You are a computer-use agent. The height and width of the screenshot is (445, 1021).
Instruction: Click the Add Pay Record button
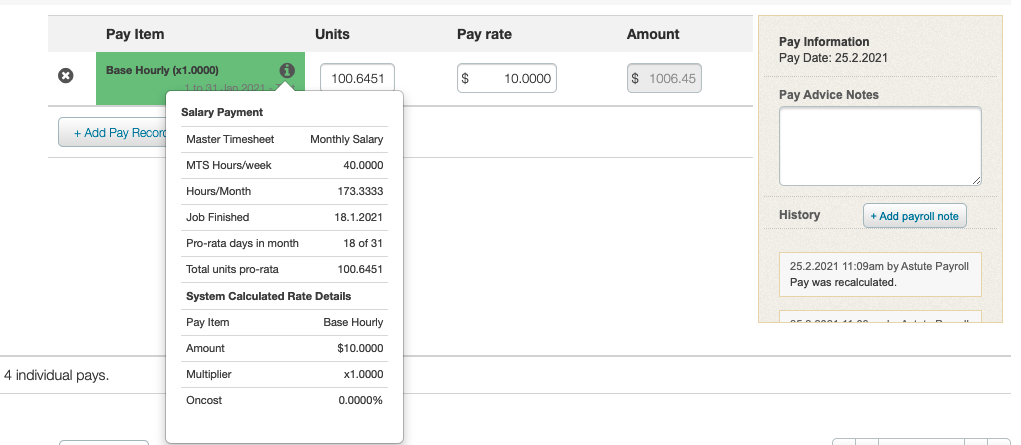tap(112, 133)
